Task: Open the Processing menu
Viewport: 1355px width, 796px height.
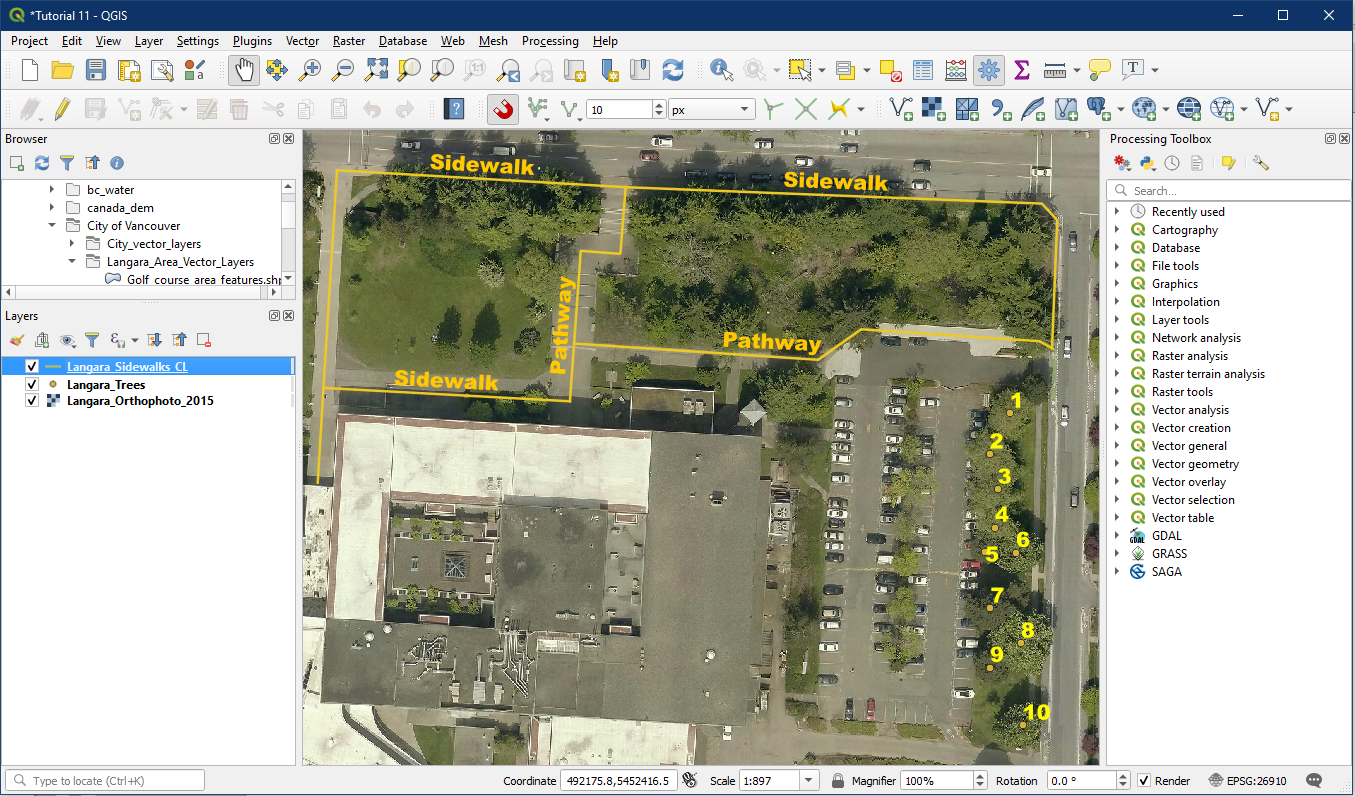Action: pos(549,41)
